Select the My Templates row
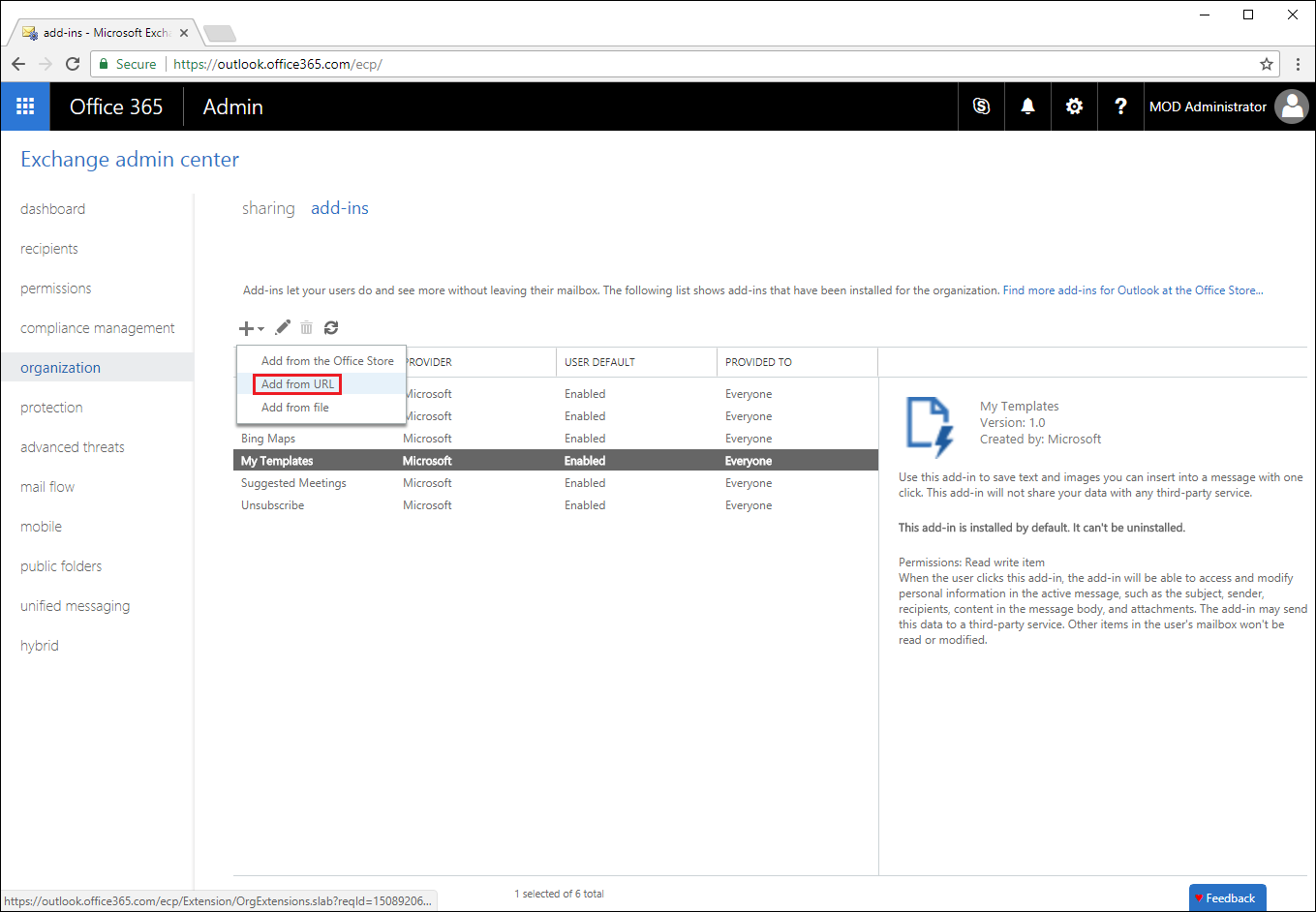Viewport: 1316px width, 912px height. (x=556, y=461)
